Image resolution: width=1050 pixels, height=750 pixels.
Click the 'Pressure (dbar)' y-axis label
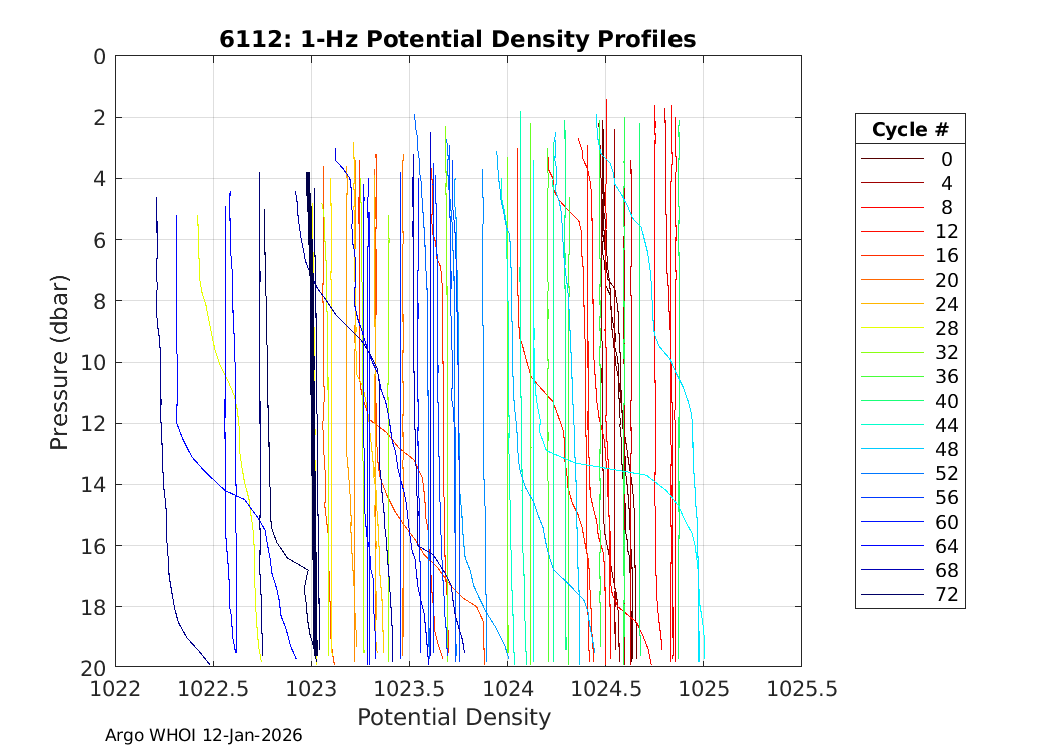pos(60,361)
